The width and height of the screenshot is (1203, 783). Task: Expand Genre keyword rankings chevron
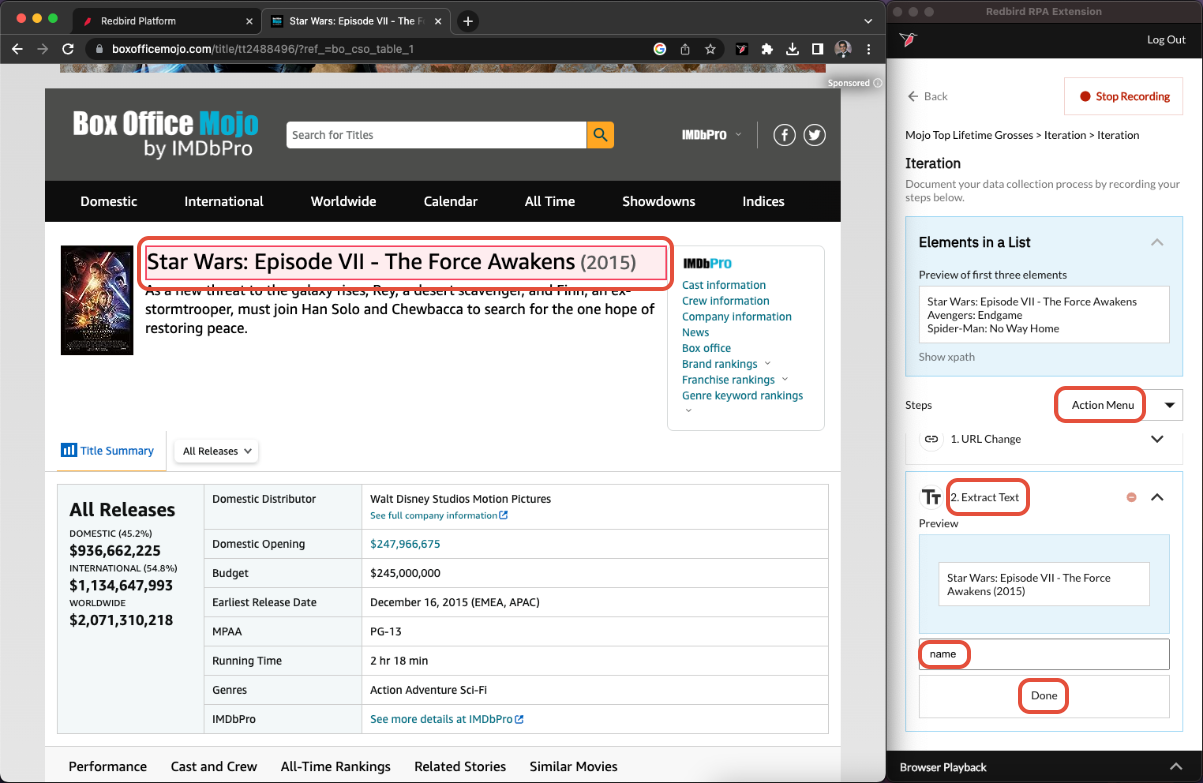click(x=688, y=410)
